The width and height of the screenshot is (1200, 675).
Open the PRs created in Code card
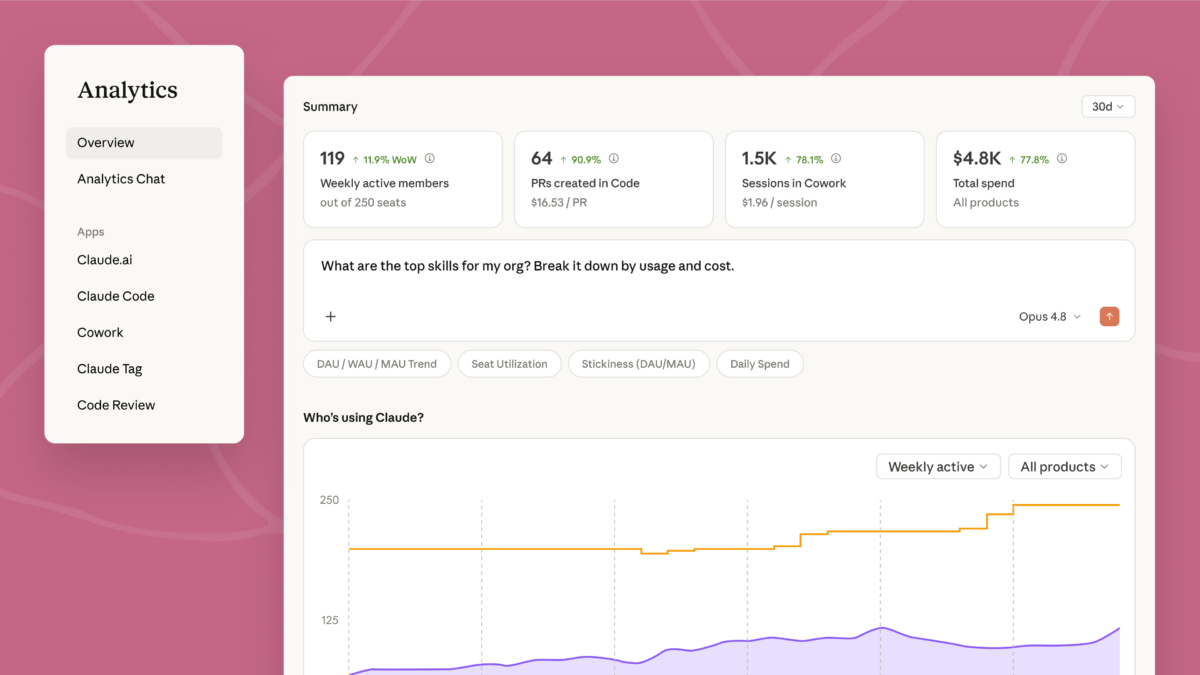pyautogui.click(x=613, y=179)
